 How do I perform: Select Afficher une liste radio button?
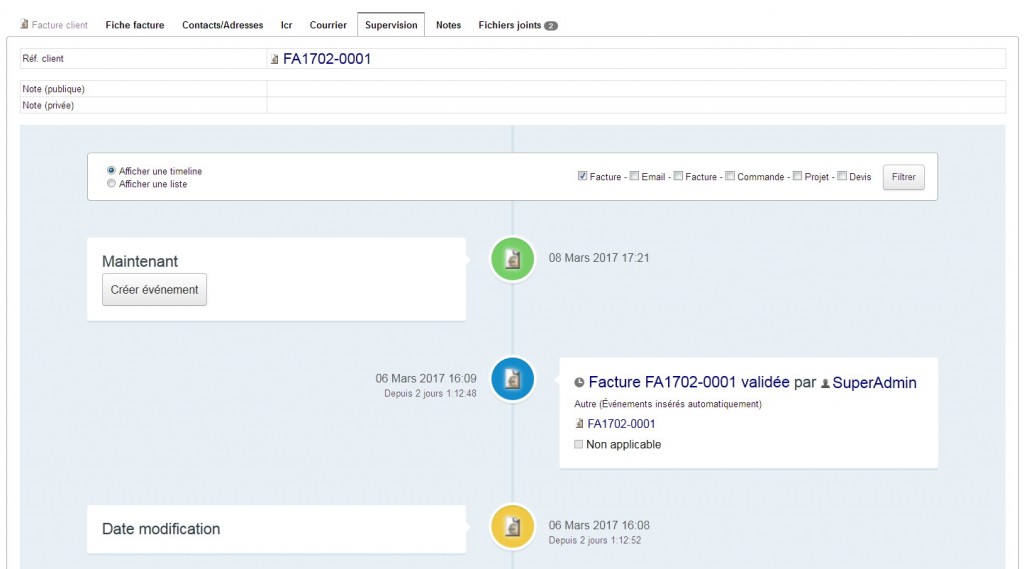[111, 184]
